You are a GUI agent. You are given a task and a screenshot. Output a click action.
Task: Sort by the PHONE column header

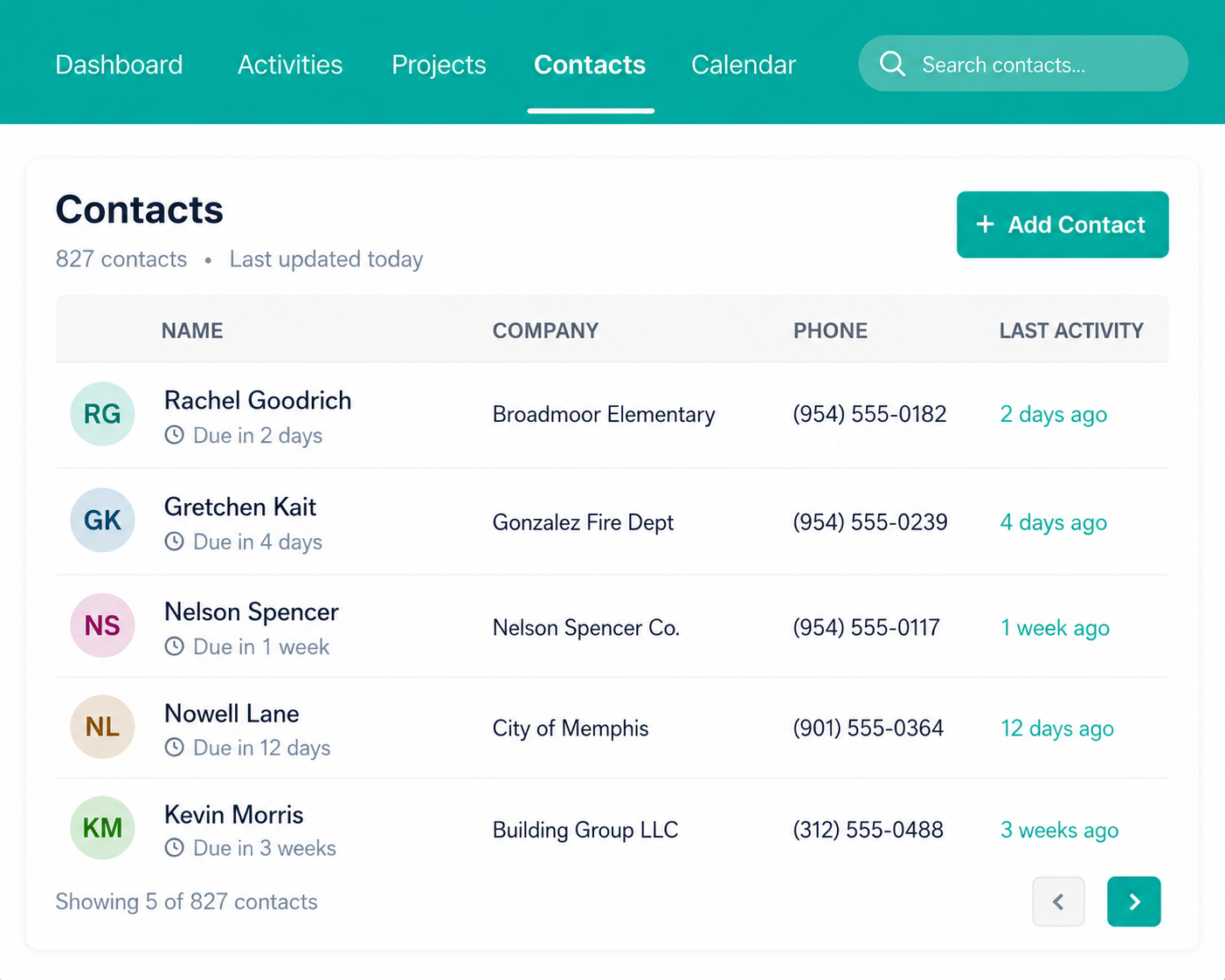[830, 331]
